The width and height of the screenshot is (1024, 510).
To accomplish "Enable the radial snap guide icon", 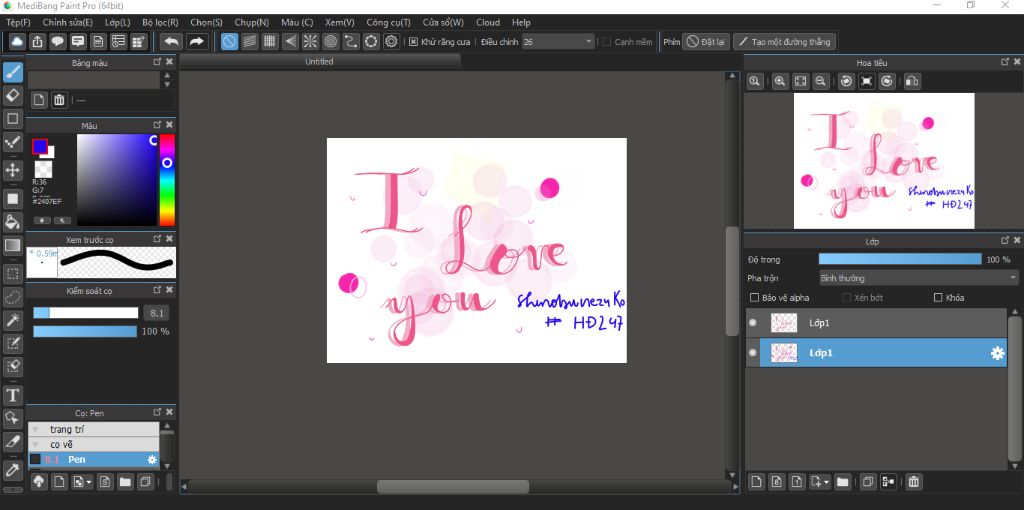I will pos(310,41).
